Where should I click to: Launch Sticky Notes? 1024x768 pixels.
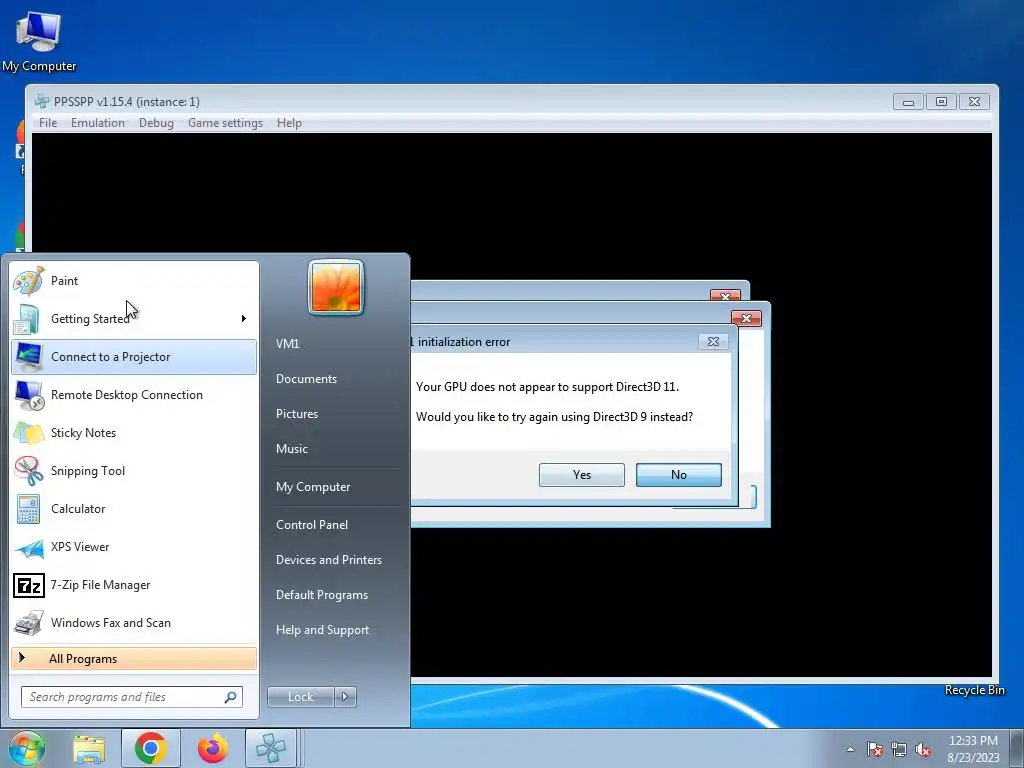[134, 432]
